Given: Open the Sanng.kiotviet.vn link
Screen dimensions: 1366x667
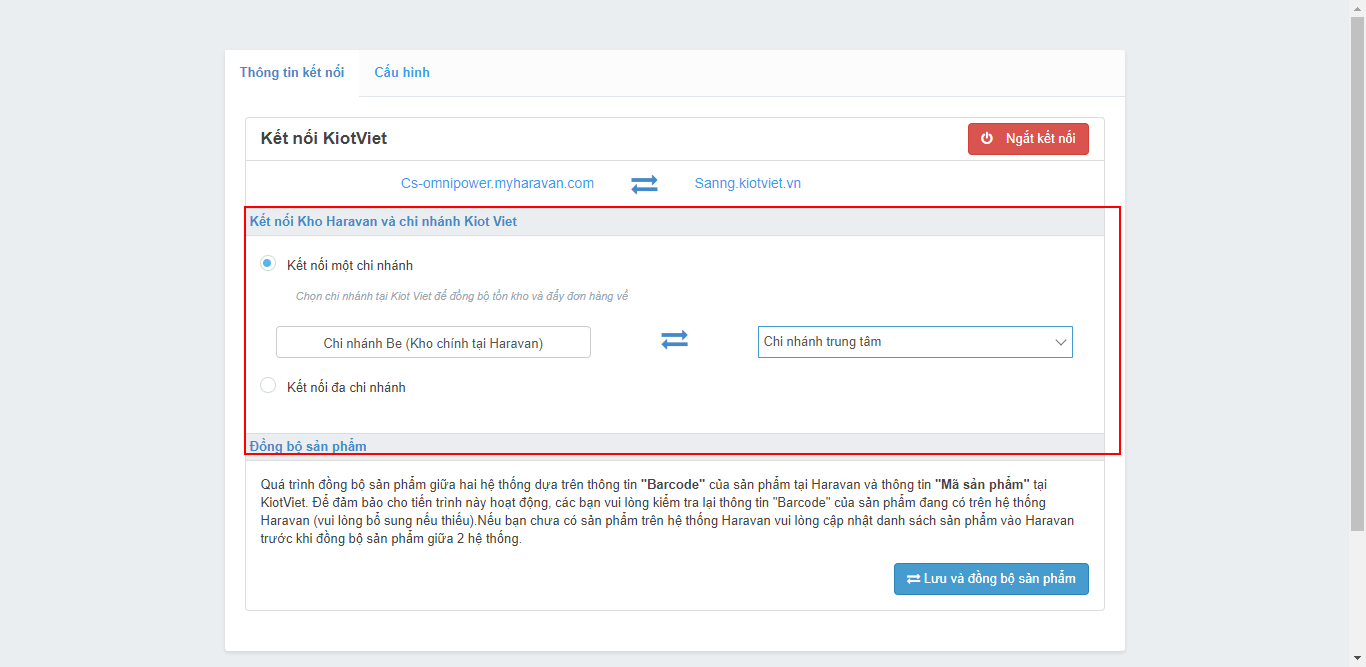Looking at the screenshot, I should (x=747, y=184).
